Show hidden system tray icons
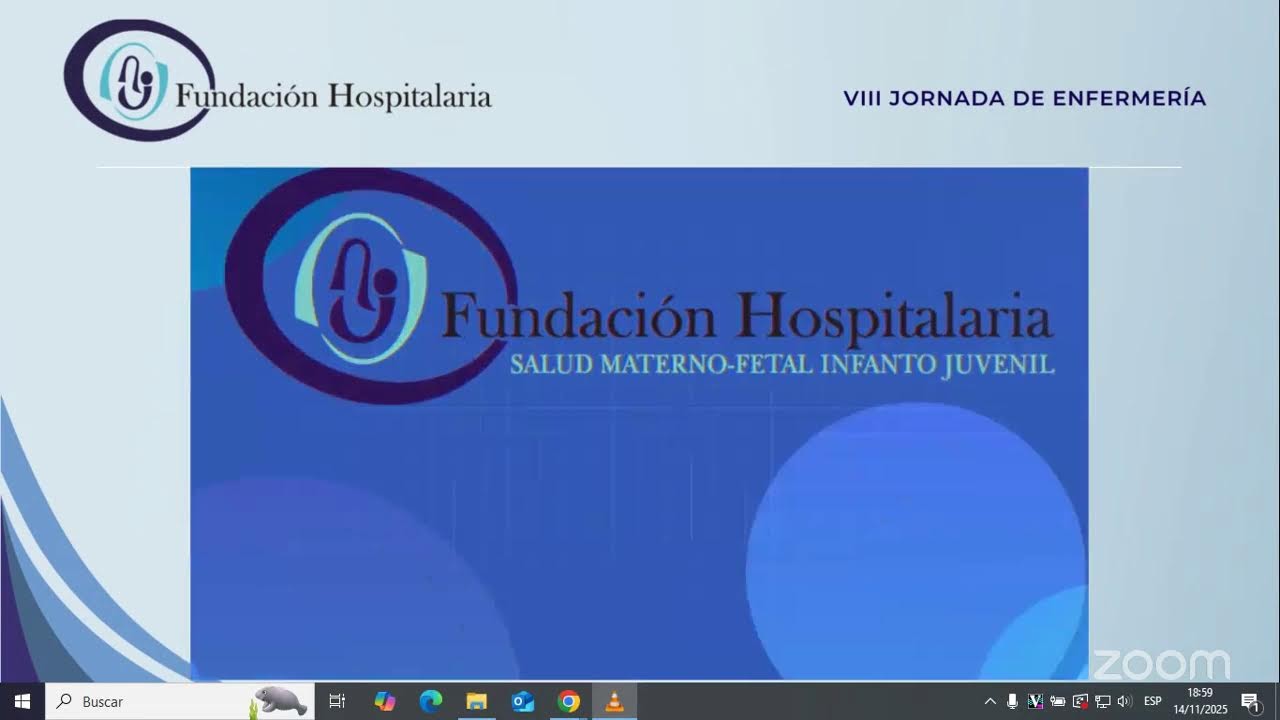The width and height of the screenshot is (1280, 720). pos(990,701)
